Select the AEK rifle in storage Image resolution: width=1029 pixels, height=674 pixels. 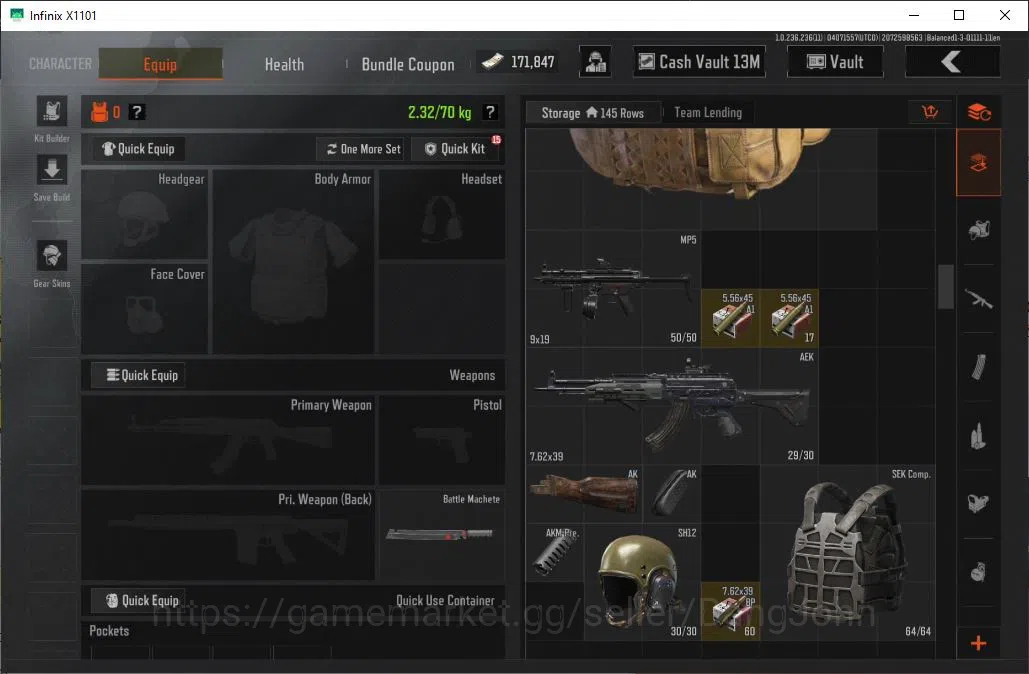[x=672, y=407]
